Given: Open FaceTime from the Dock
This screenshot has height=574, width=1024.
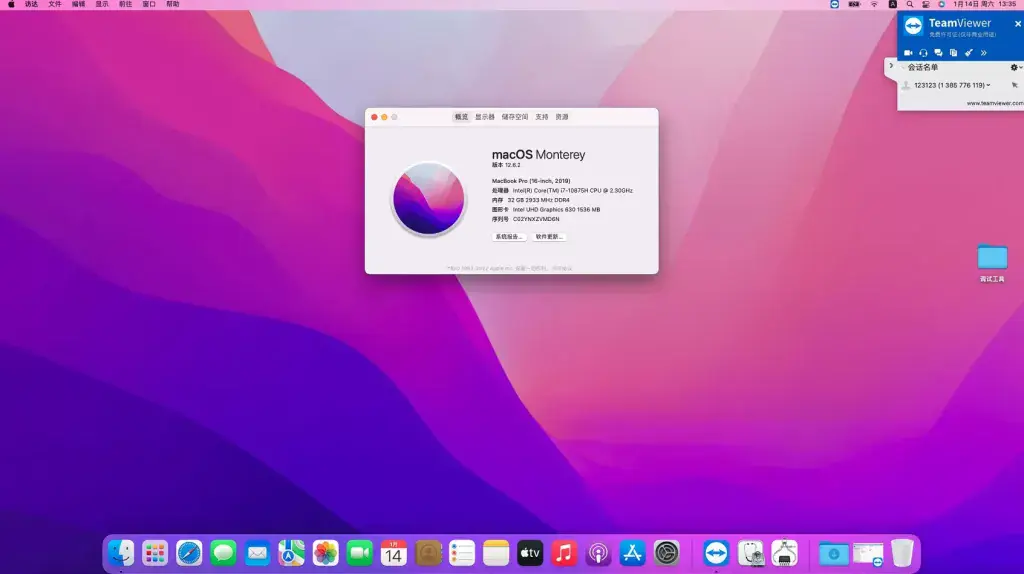Looking at the screenshot, I should point(359,553).
